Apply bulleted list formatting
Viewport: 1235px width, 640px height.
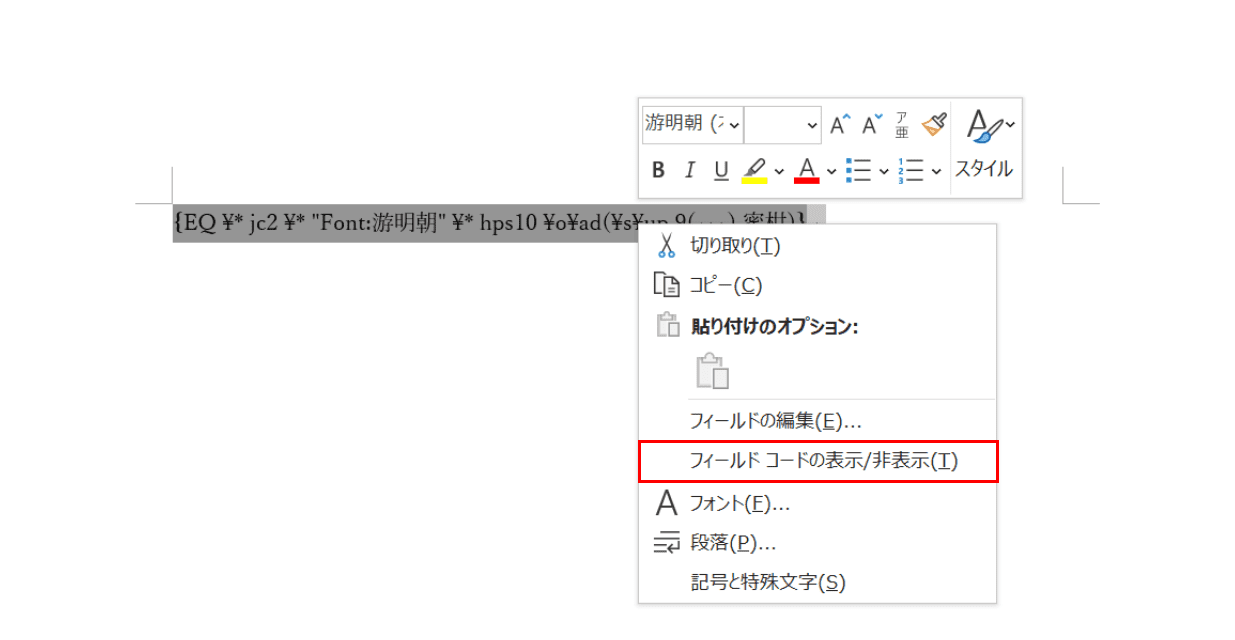click(859, 171)
